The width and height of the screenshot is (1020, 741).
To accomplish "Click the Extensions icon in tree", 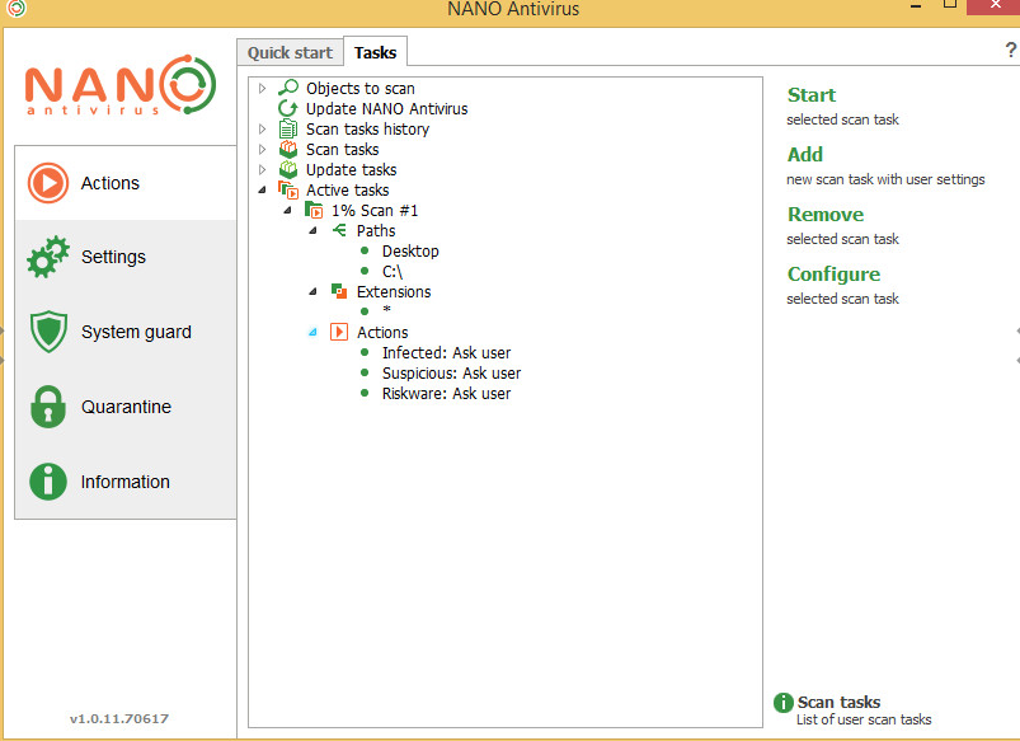I will 339,291.
